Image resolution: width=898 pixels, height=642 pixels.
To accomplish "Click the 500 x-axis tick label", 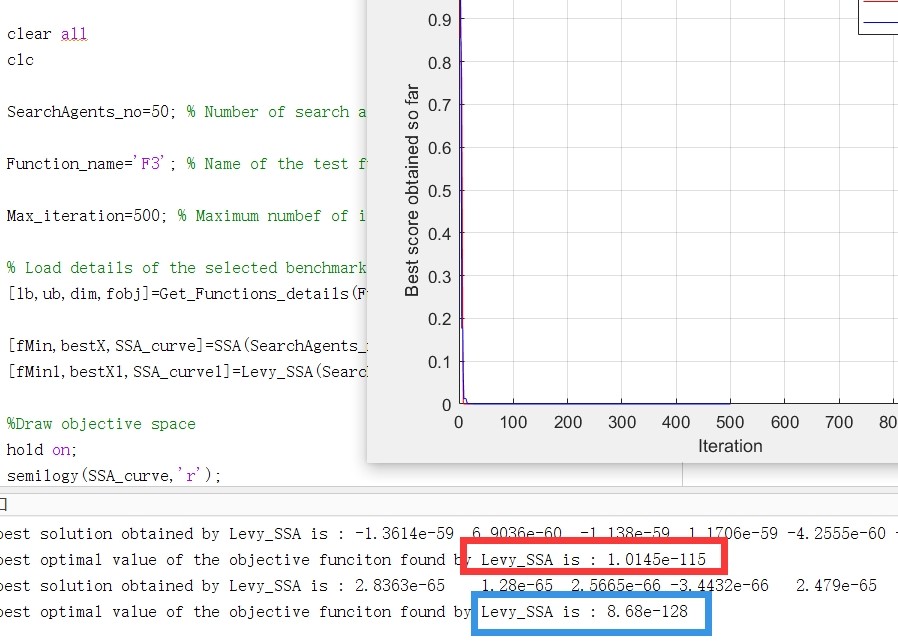I will (x=730, y=423).
